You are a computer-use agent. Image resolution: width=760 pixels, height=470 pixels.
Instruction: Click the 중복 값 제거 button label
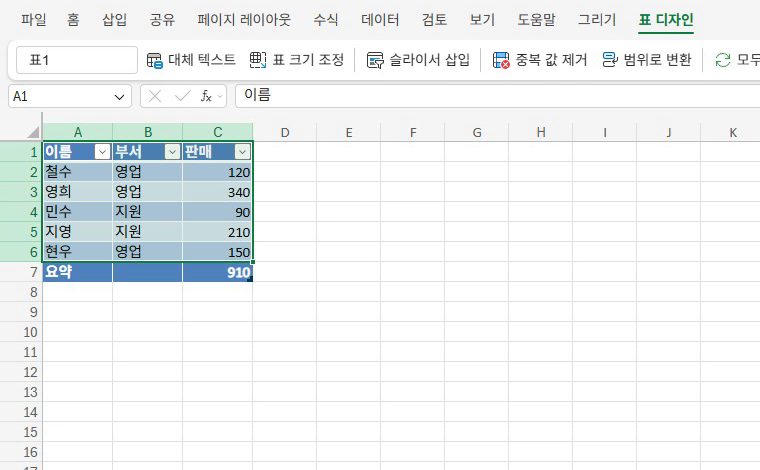coord(552,60)
